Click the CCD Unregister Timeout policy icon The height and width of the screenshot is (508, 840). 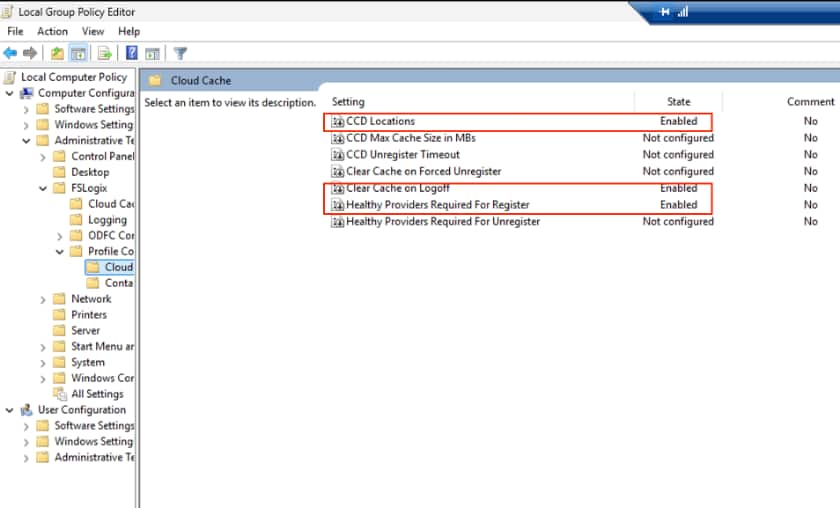[338, 155]
